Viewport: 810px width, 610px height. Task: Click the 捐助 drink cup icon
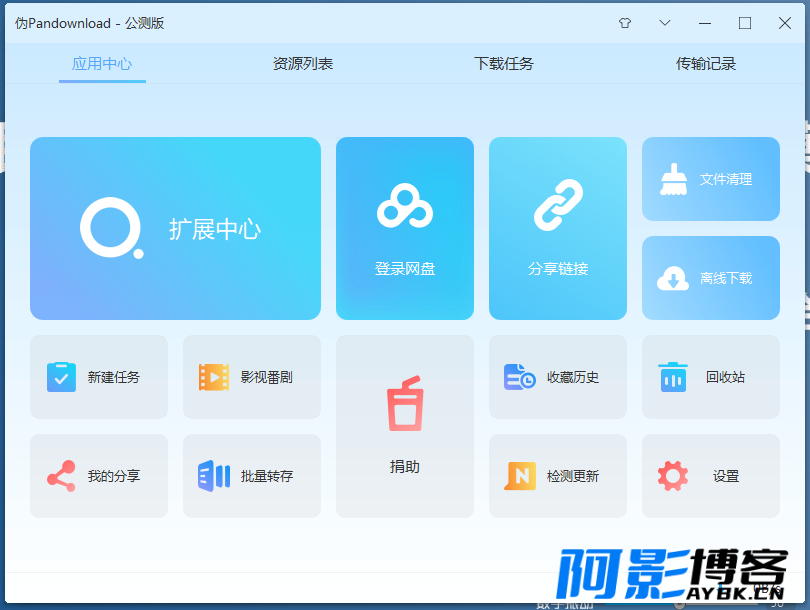coord(405,403)
